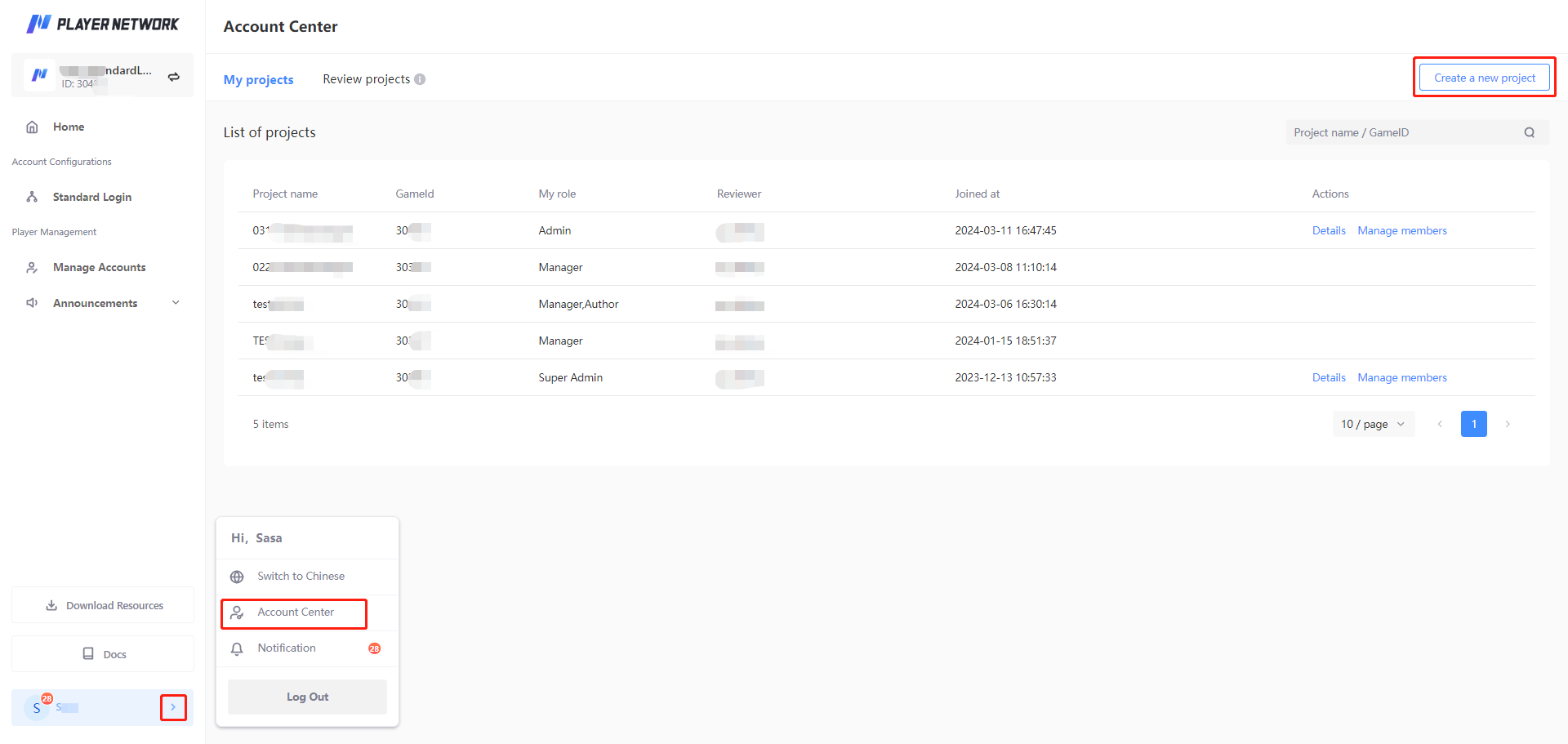Click the red notification count badge
This screenshot has width=1568, height=744.
click(374, 648)
